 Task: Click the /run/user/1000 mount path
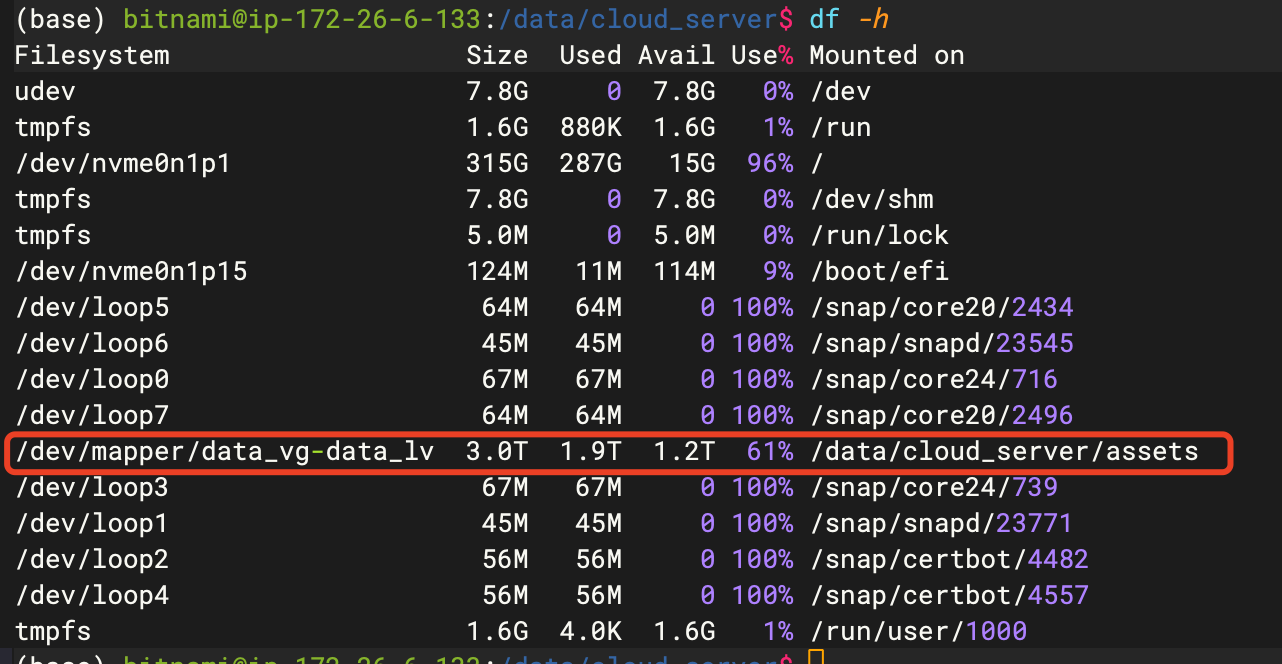(917, 632)
